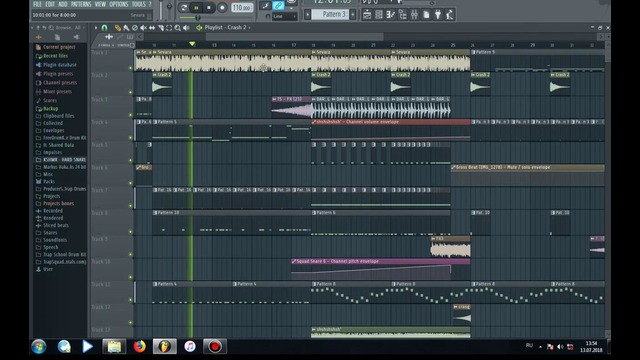Open the PATTERNS menu
The width and height of the screenshot is (640, 360).
(81, 4)
